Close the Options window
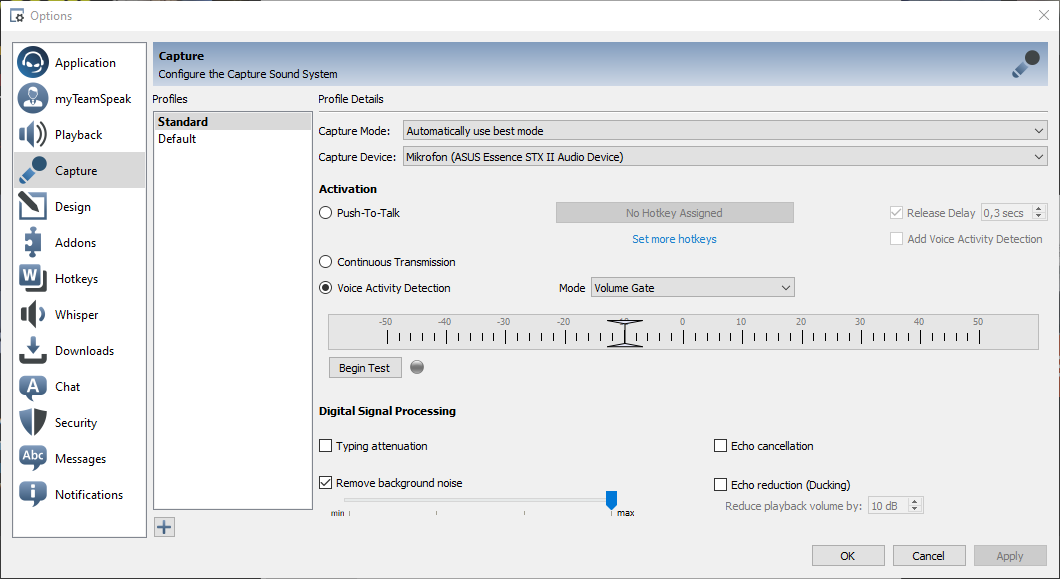This screenshot has height=579, width=1060. point(1044,15)
